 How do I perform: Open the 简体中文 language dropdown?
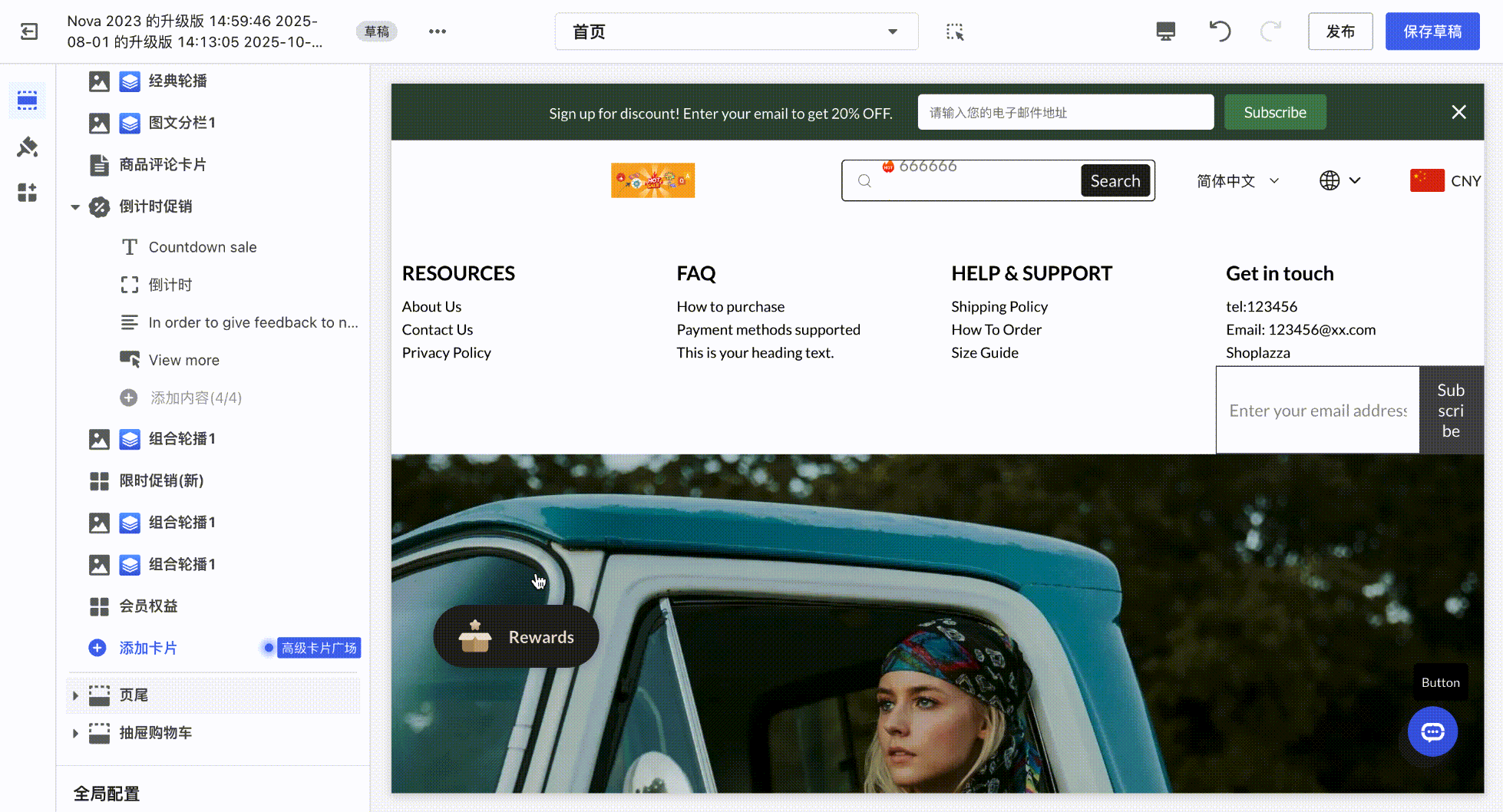coord(1237,181)
